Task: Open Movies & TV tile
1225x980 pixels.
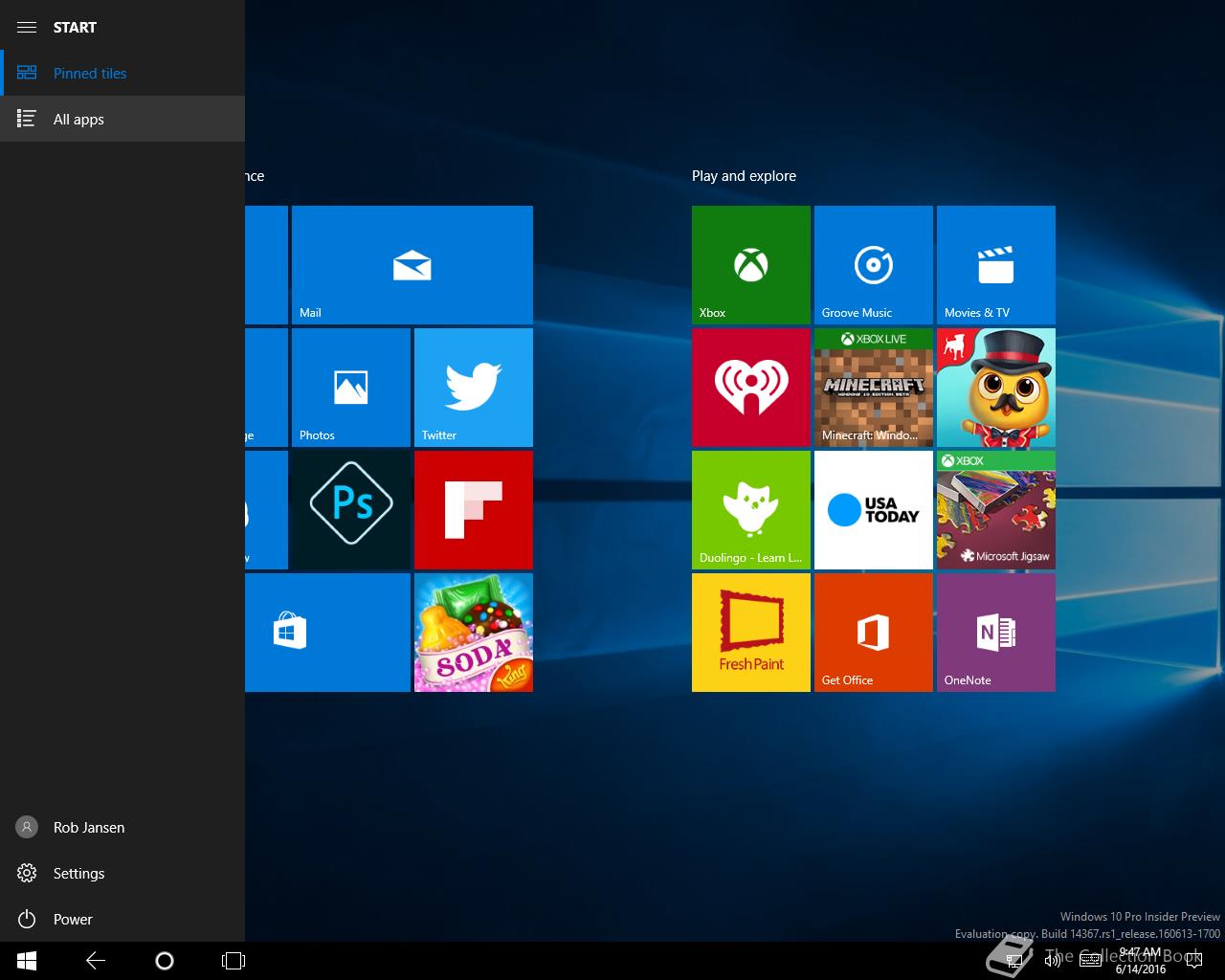Action: (996, 265)
